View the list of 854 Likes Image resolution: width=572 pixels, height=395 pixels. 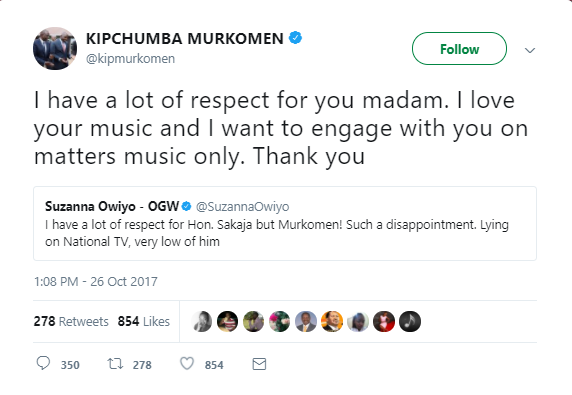(144, 321)
